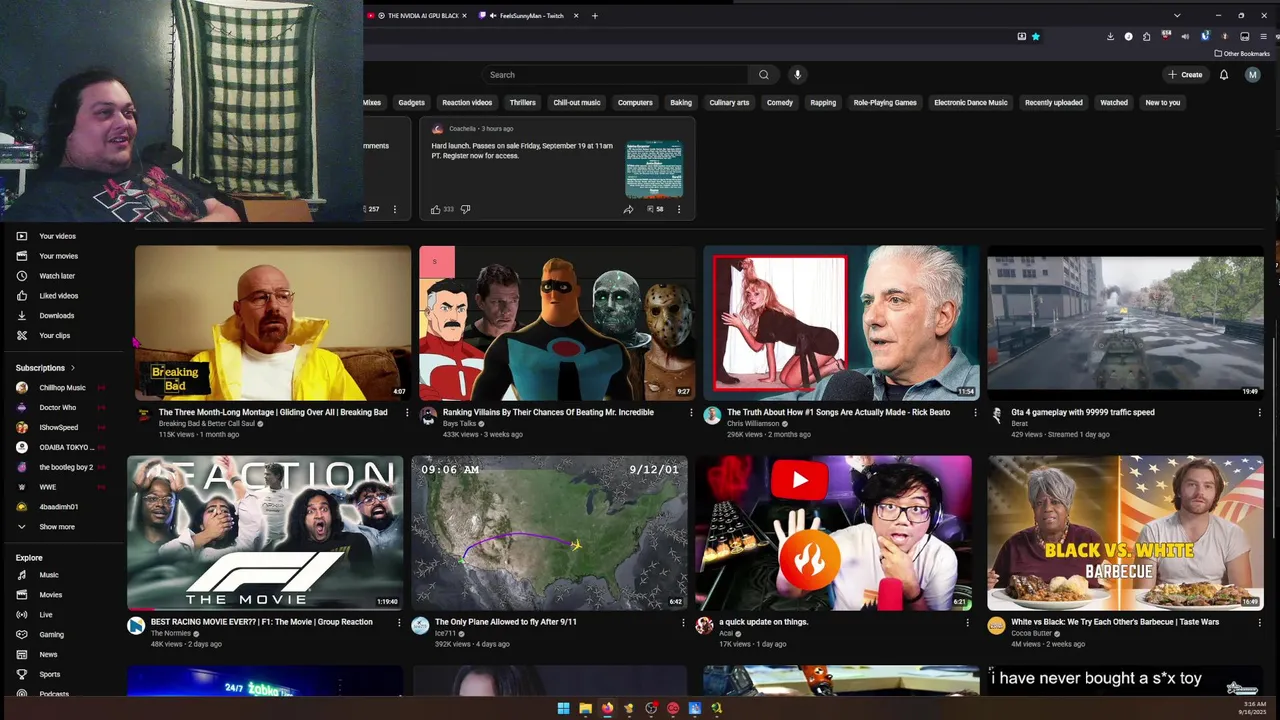Open the Windows Start menu

coord(563,709)
